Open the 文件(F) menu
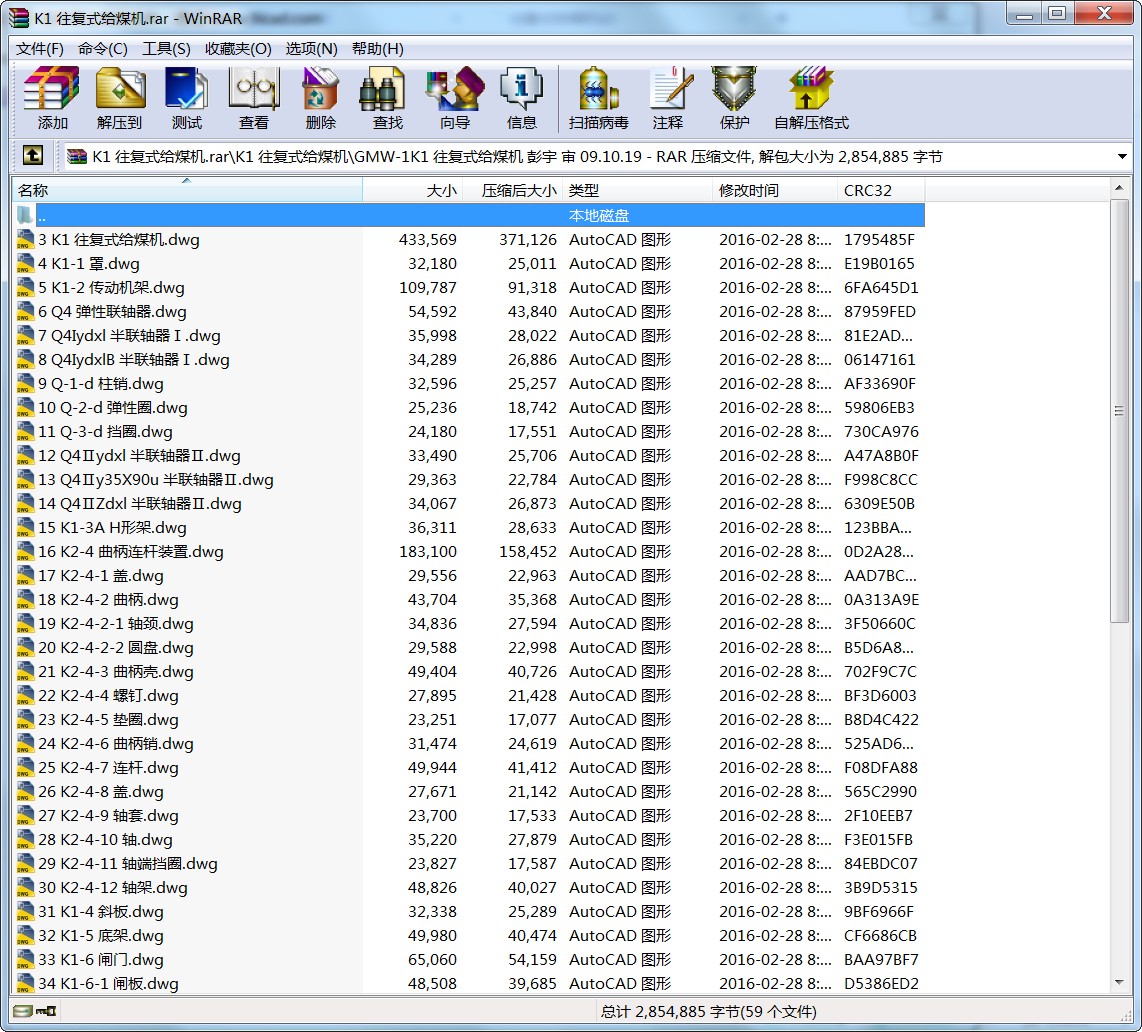This screenshot has height=1032, width=1142. (x=40, y=49)
